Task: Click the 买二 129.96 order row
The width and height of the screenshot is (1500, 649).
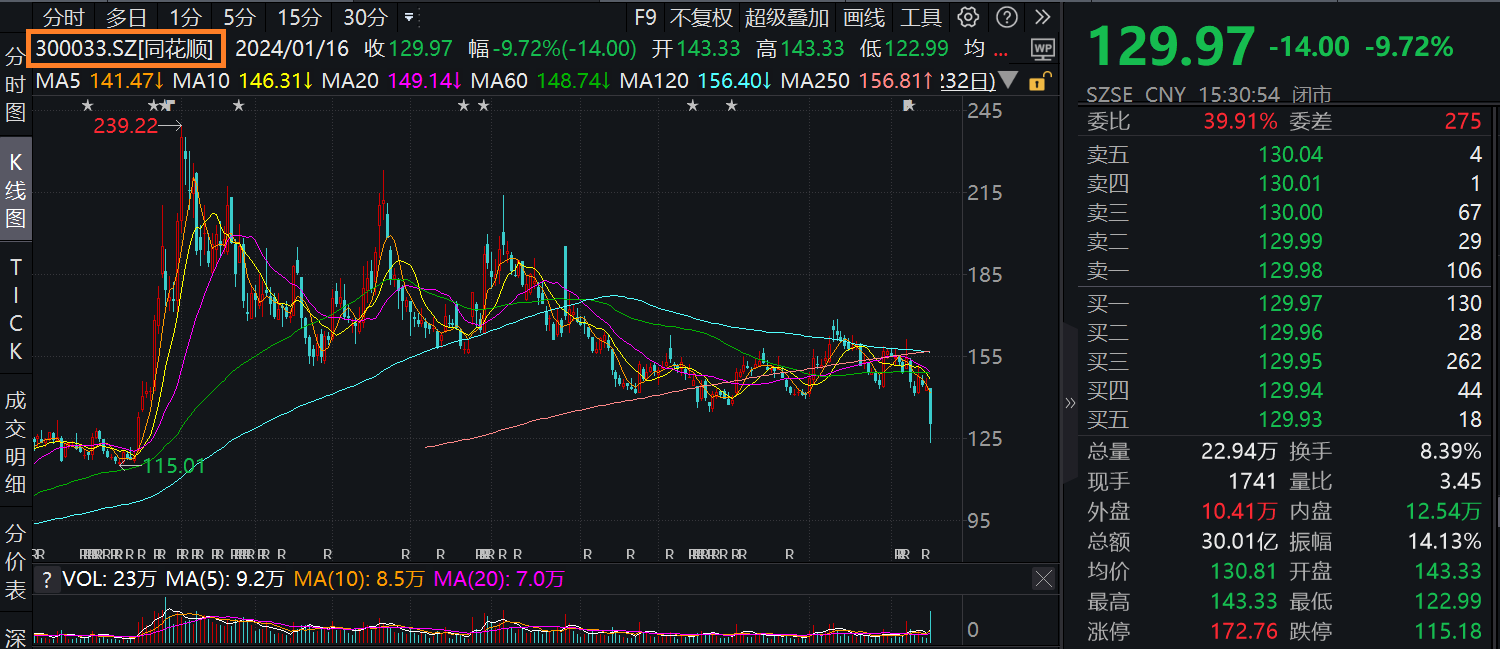Action: point(1285,332)
